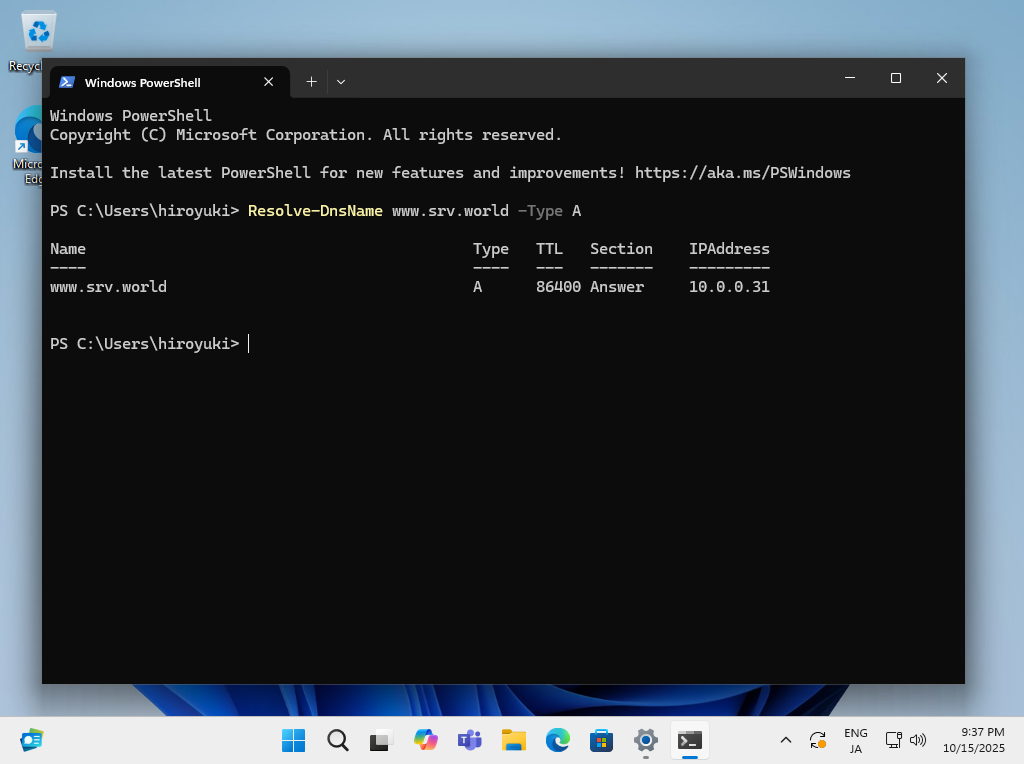The height and width of the screenshot is (764, 1024).
Task: Open Settings from the taskbar
Action: [x=645, y=740]
